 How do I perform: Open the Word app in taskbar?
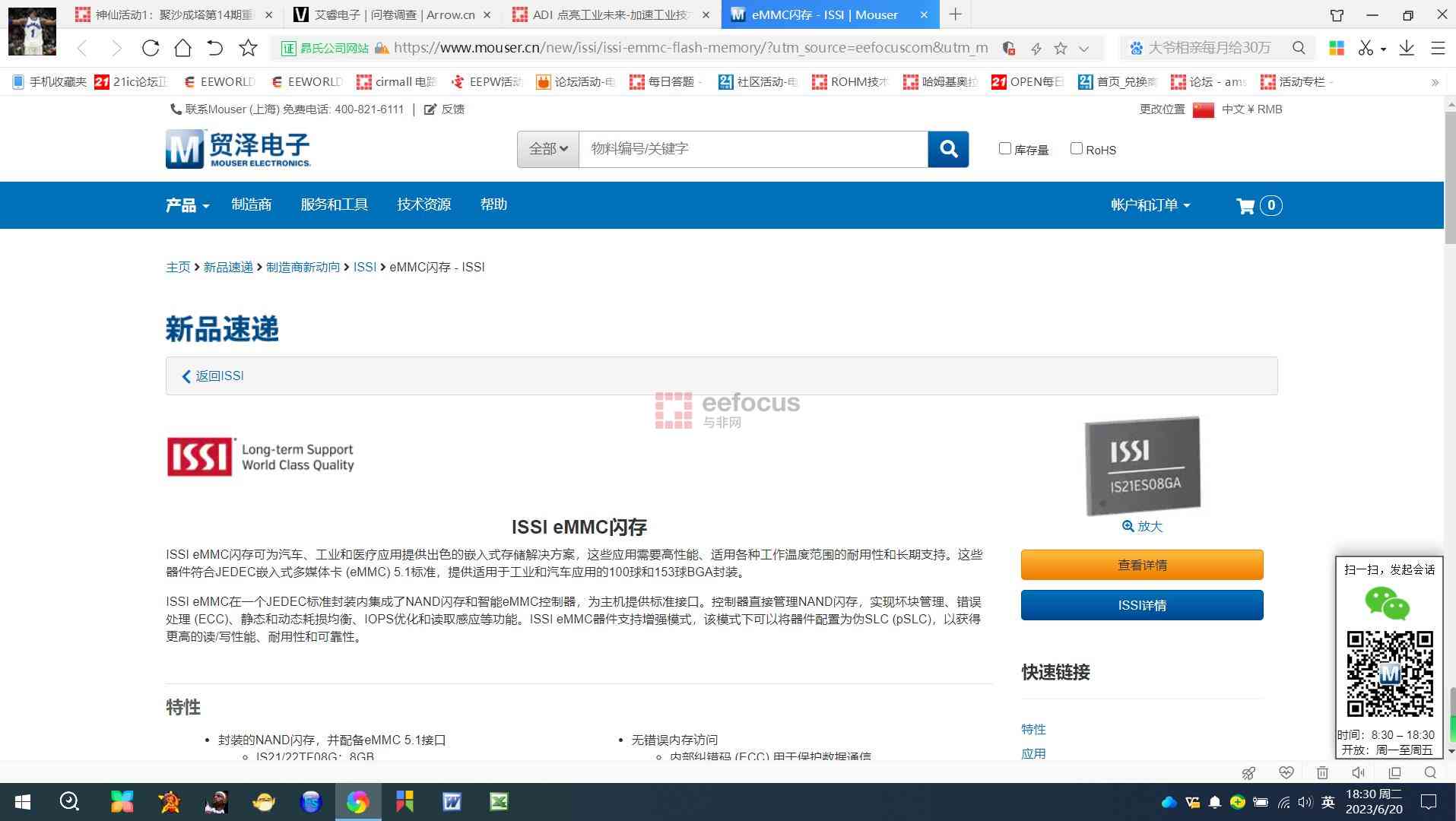[x=452, y=801]
